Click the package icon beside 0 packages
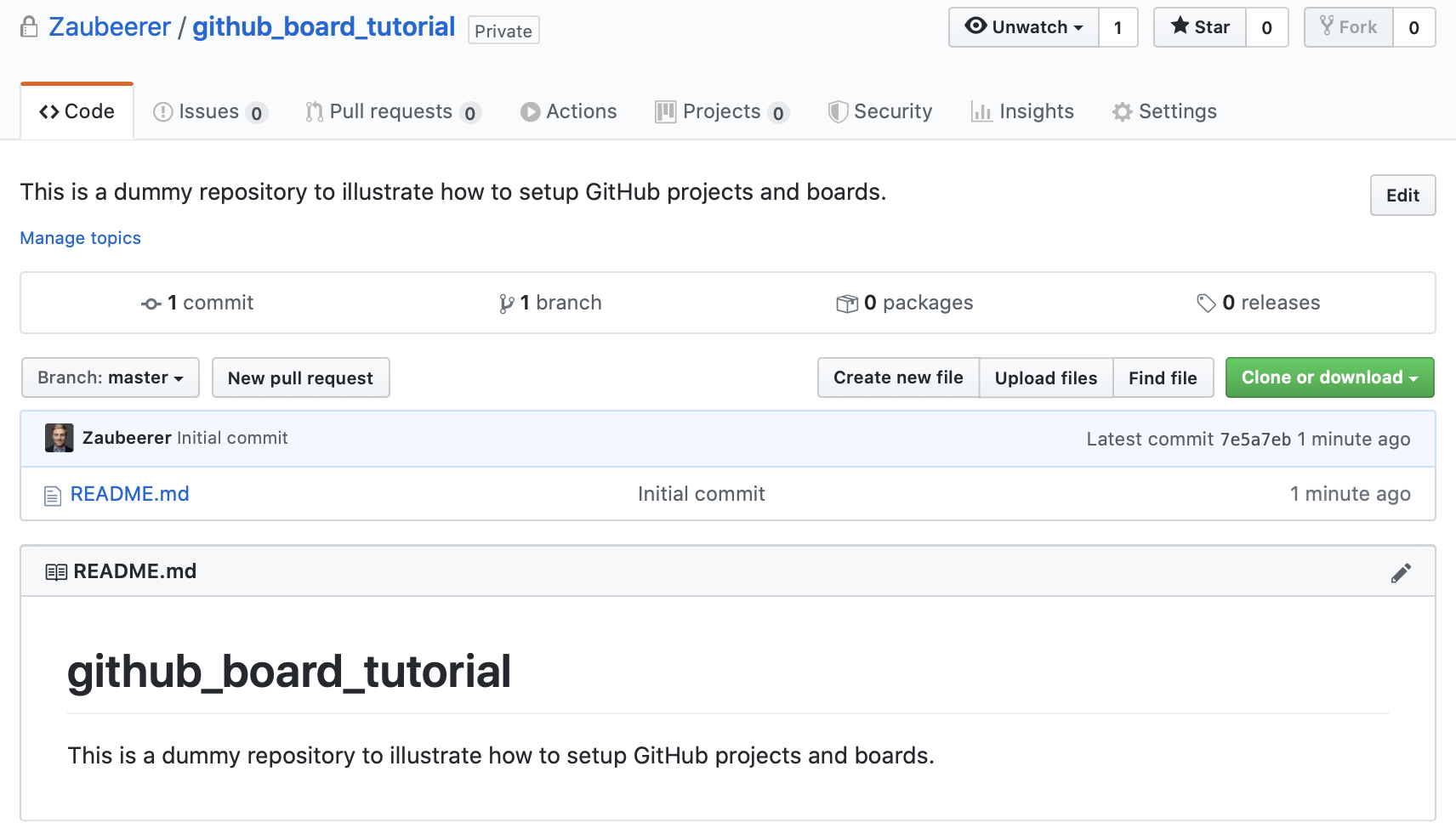The height and width of the screenshot is (840, 1456). click(x=847, y=303)
